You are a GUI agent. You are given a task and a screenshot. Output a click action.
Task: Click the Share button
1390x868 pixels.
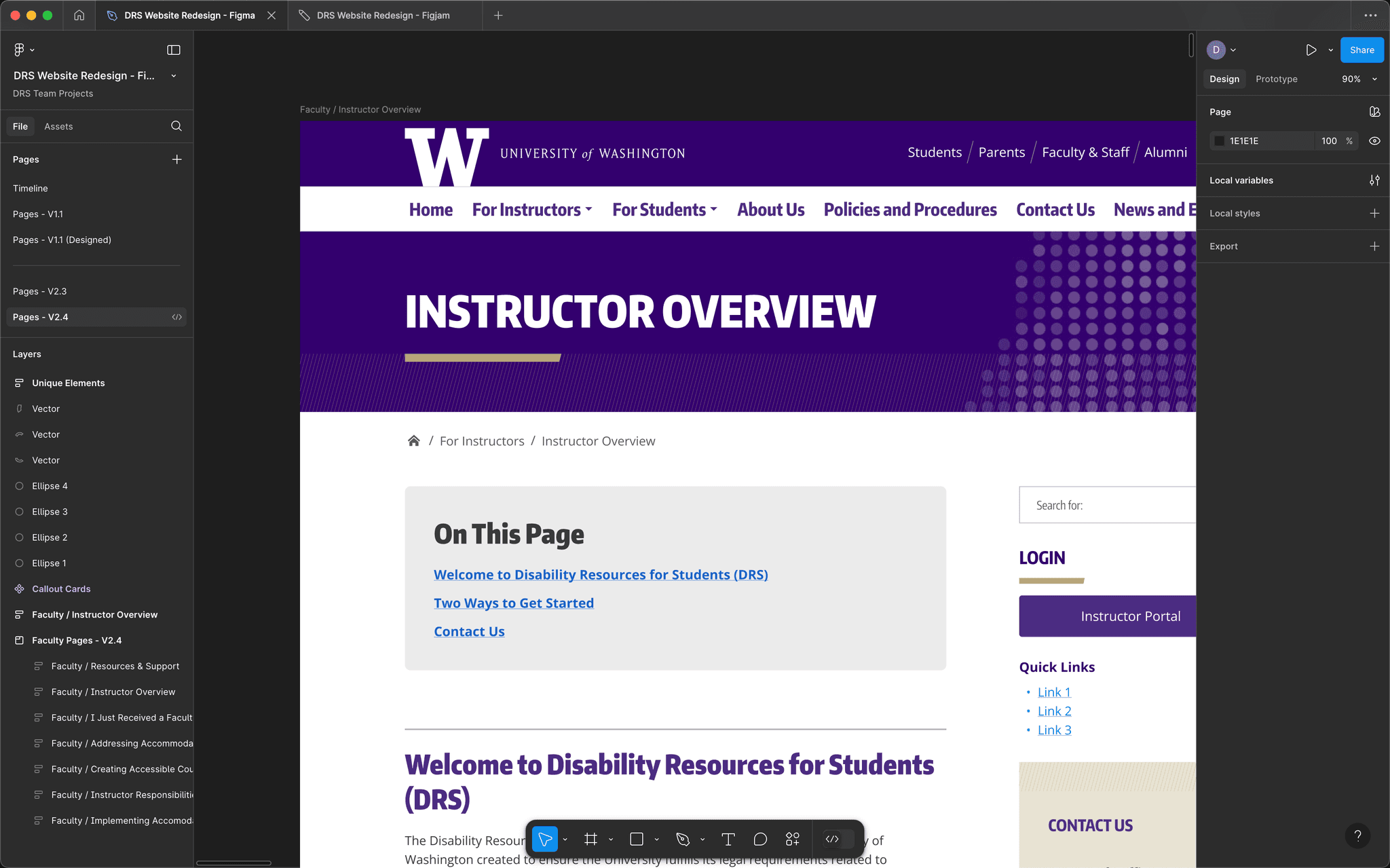1361,50
